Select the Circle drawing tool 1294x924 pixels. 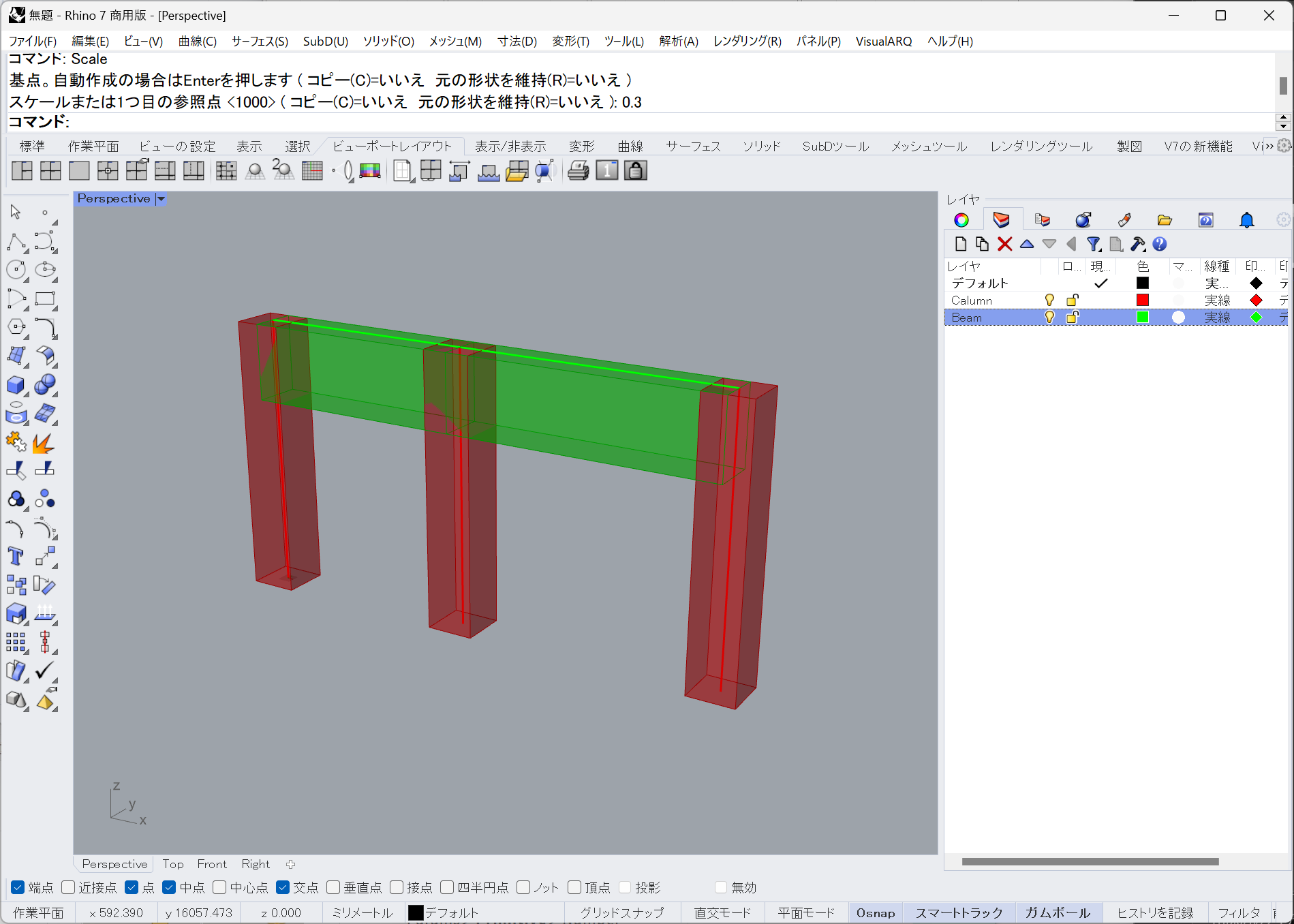[x=15, y=270]
